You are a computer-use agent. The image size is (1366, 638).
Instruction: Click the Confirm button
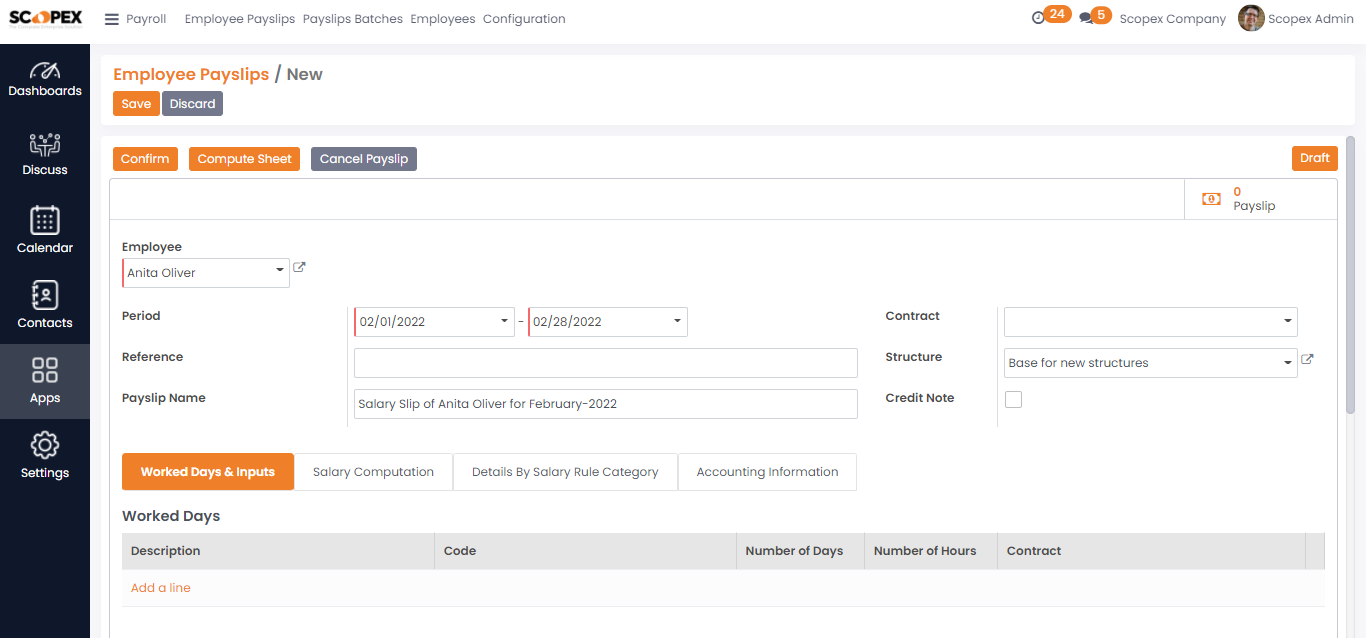(x=145, y=159)
